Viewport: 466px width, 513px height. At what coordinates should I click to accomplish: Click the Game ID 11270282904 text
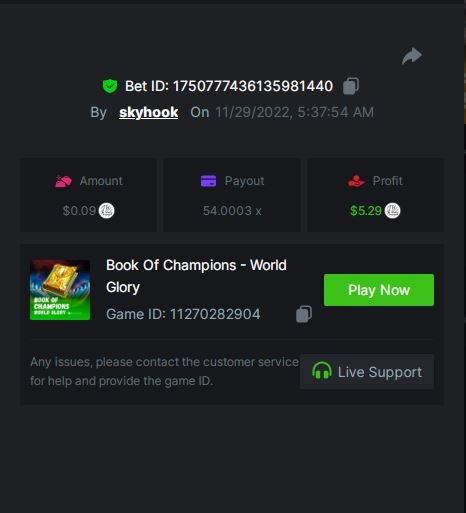183,314
